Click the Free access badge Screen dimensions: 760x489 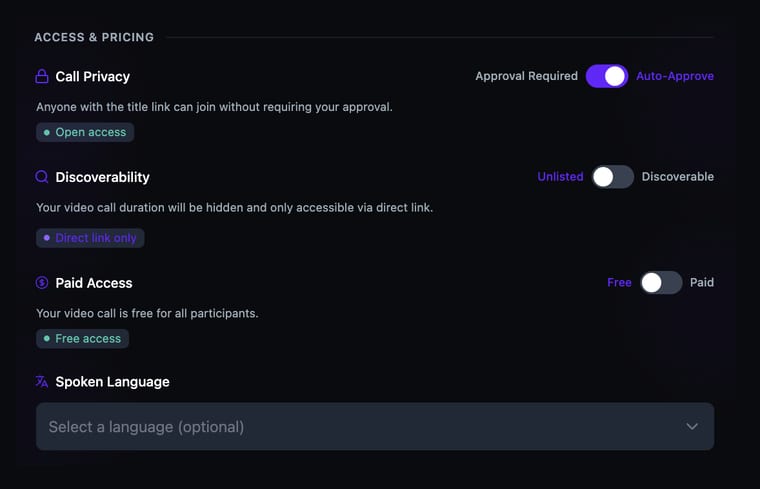tap(82, 339)
